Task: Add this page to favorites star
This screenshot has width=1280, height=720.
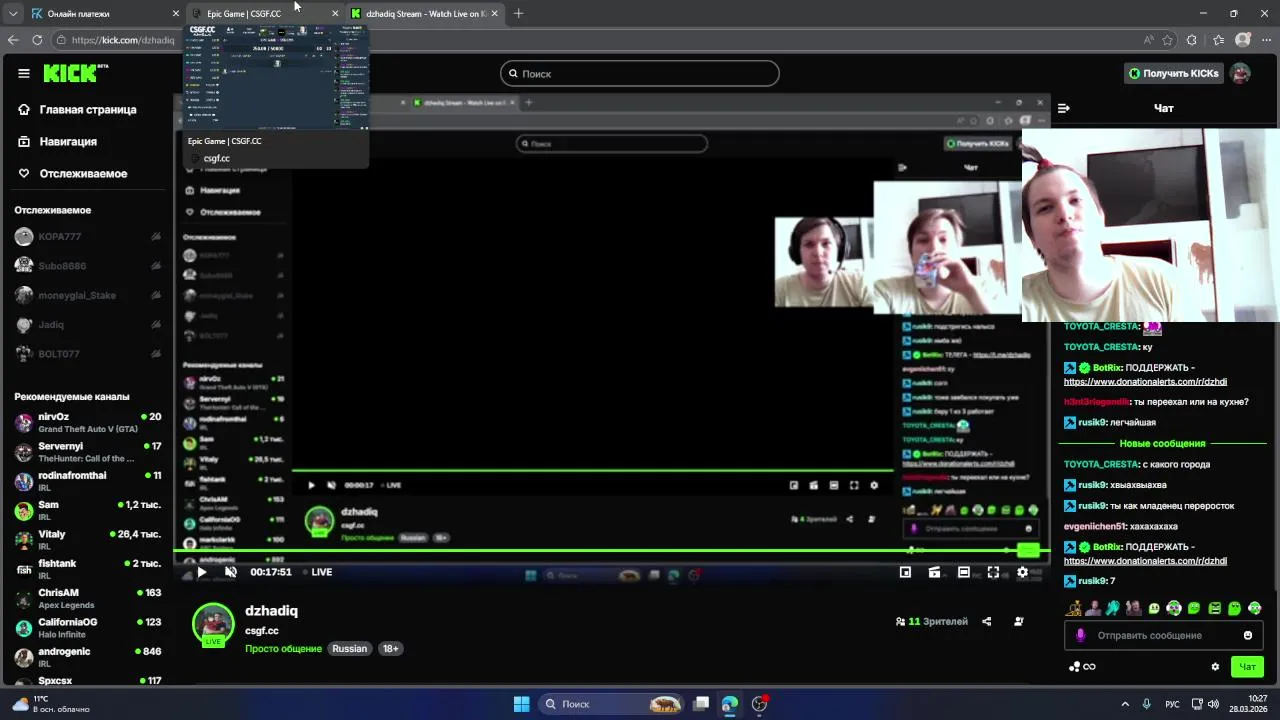Action: (1167, 40)
